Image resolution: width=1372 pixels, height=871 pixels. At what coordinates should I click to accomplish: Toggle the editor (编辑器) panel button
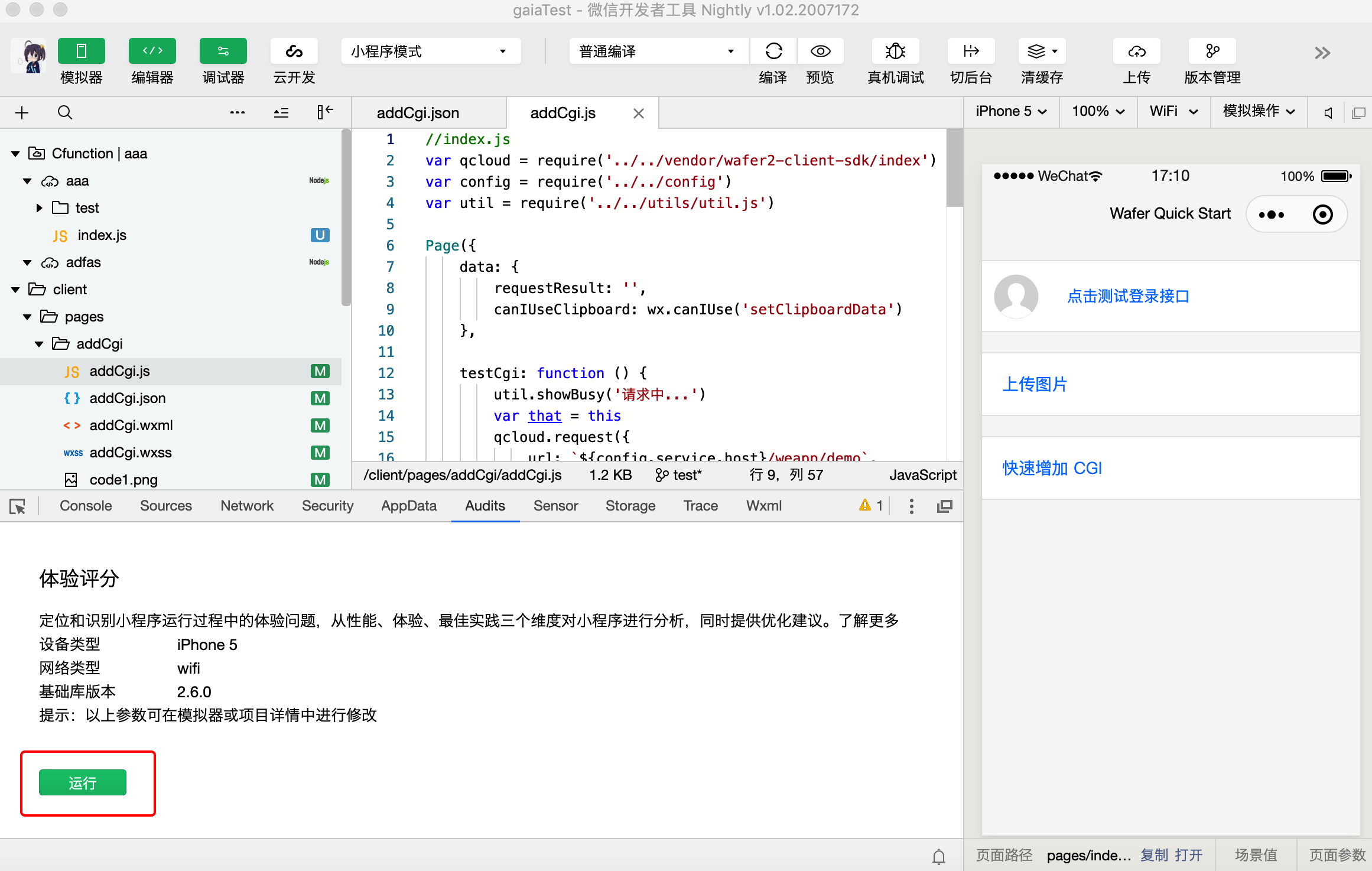tap(152, 51)
